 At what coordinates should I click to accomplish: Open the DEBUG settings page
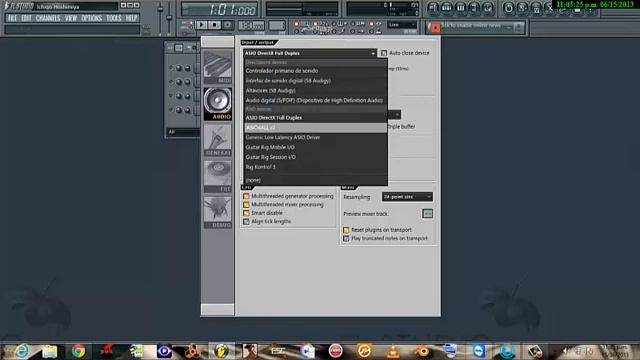point(218,212)
